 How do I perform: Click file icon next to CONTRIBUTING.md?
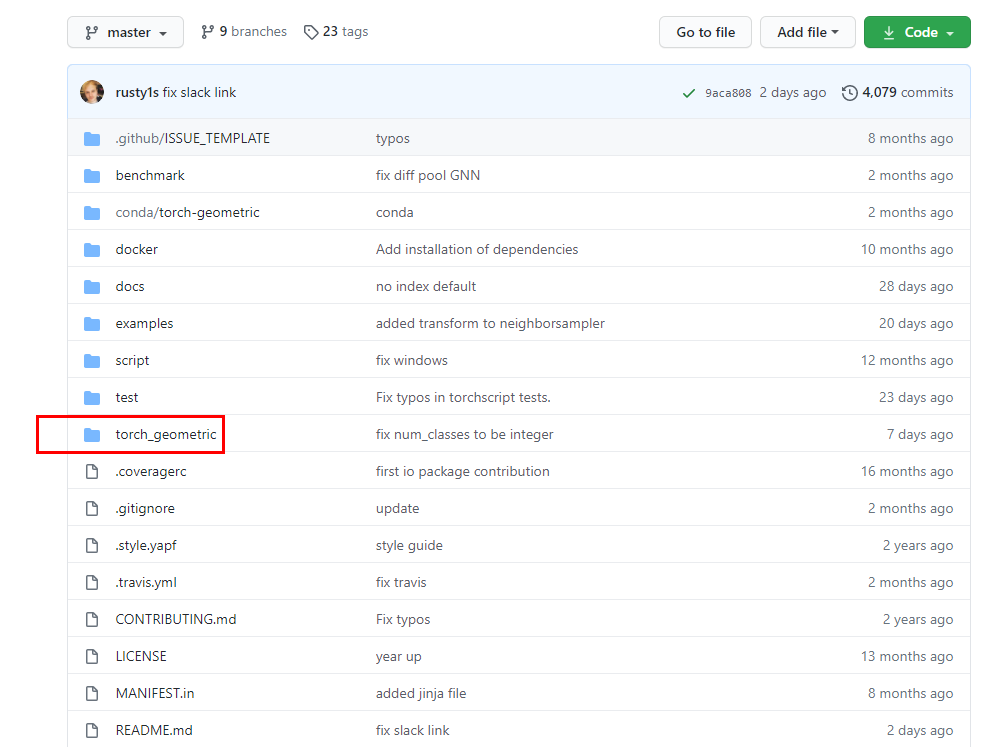coord(92,619)
